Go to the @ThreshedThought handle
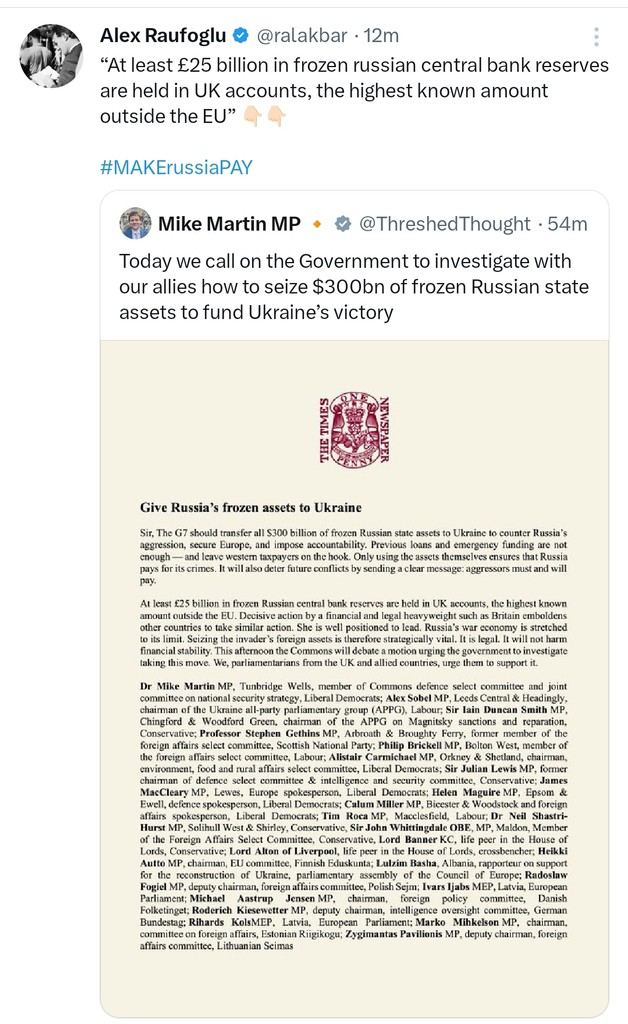 tap(445, 224)
